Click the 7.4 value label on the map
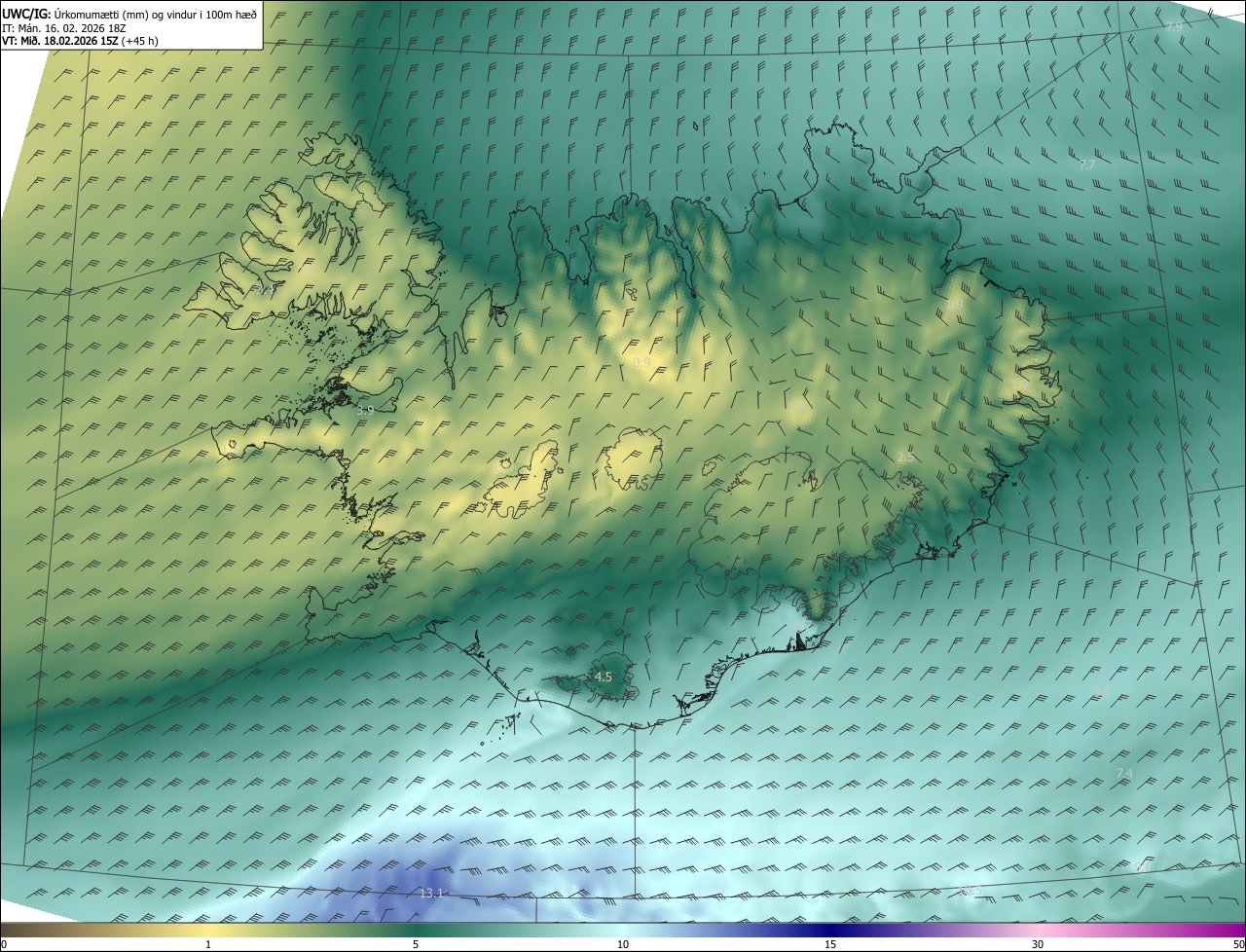1246x952 pixels. pyautogui.click(x=1124, y=773)
